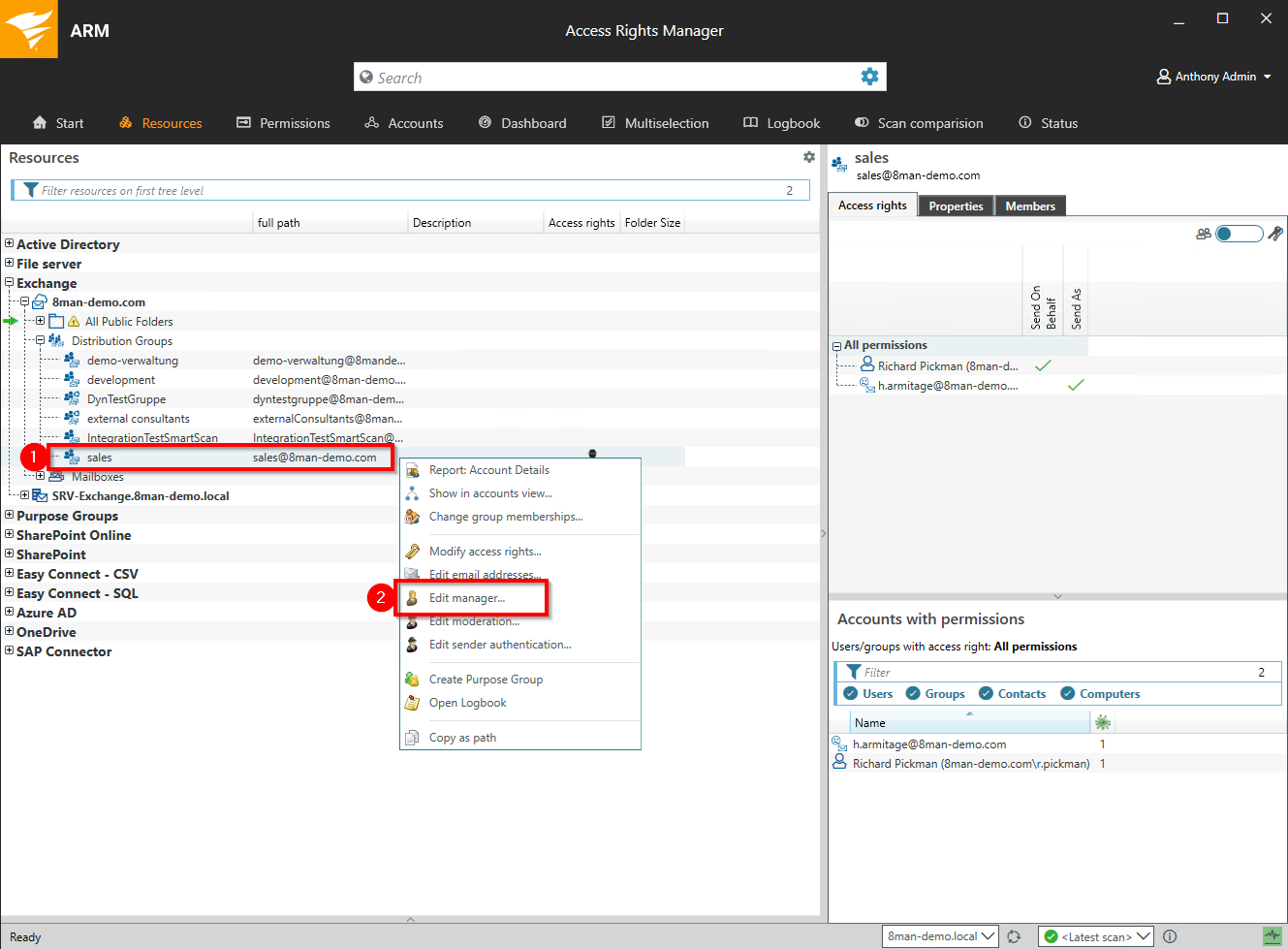Toggle the Contacts filter checkbox
Viewport: 1288px width, 949px height.
[x=986, y=693]
